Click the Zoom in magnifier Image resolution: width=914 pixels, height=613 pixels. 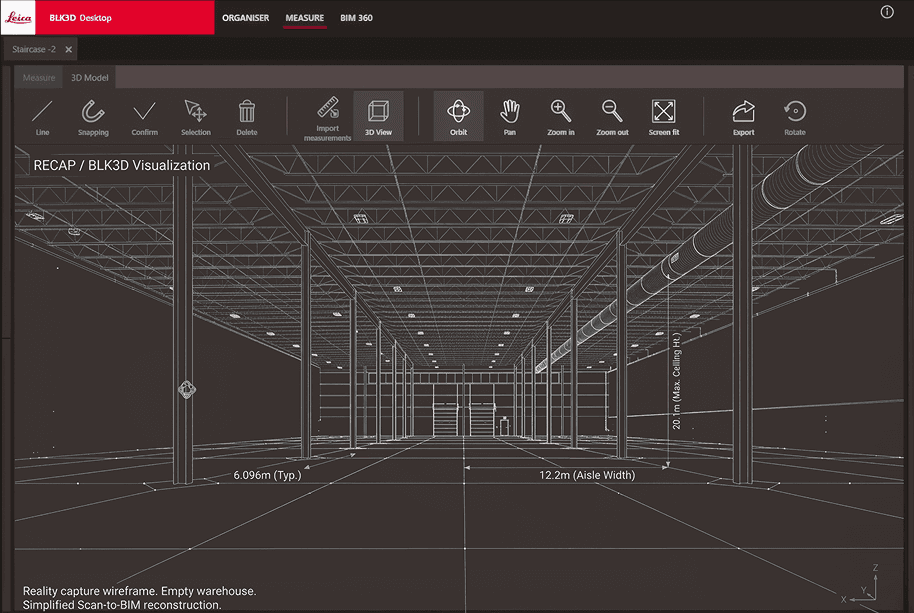coord(561,117)
